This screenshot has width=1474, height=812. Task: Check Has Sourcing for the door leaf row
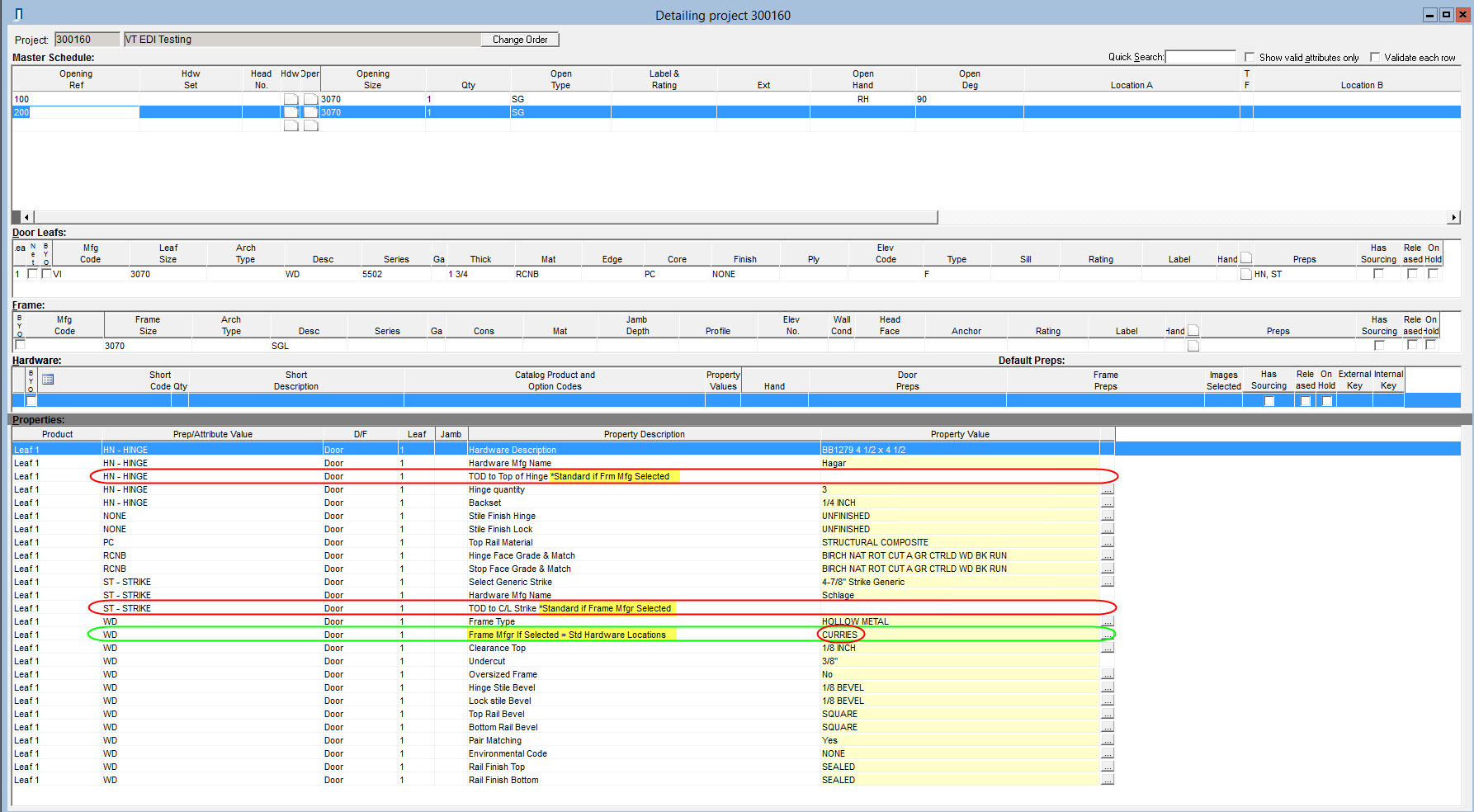1378,274
